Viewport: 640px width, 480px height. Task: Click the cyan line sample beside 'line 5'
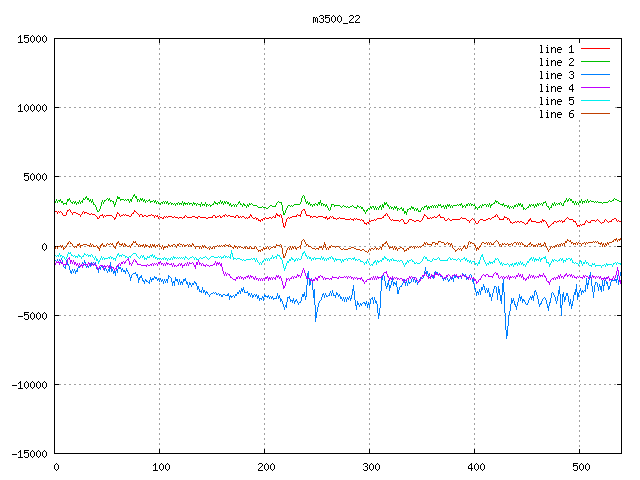click(595, 101)
